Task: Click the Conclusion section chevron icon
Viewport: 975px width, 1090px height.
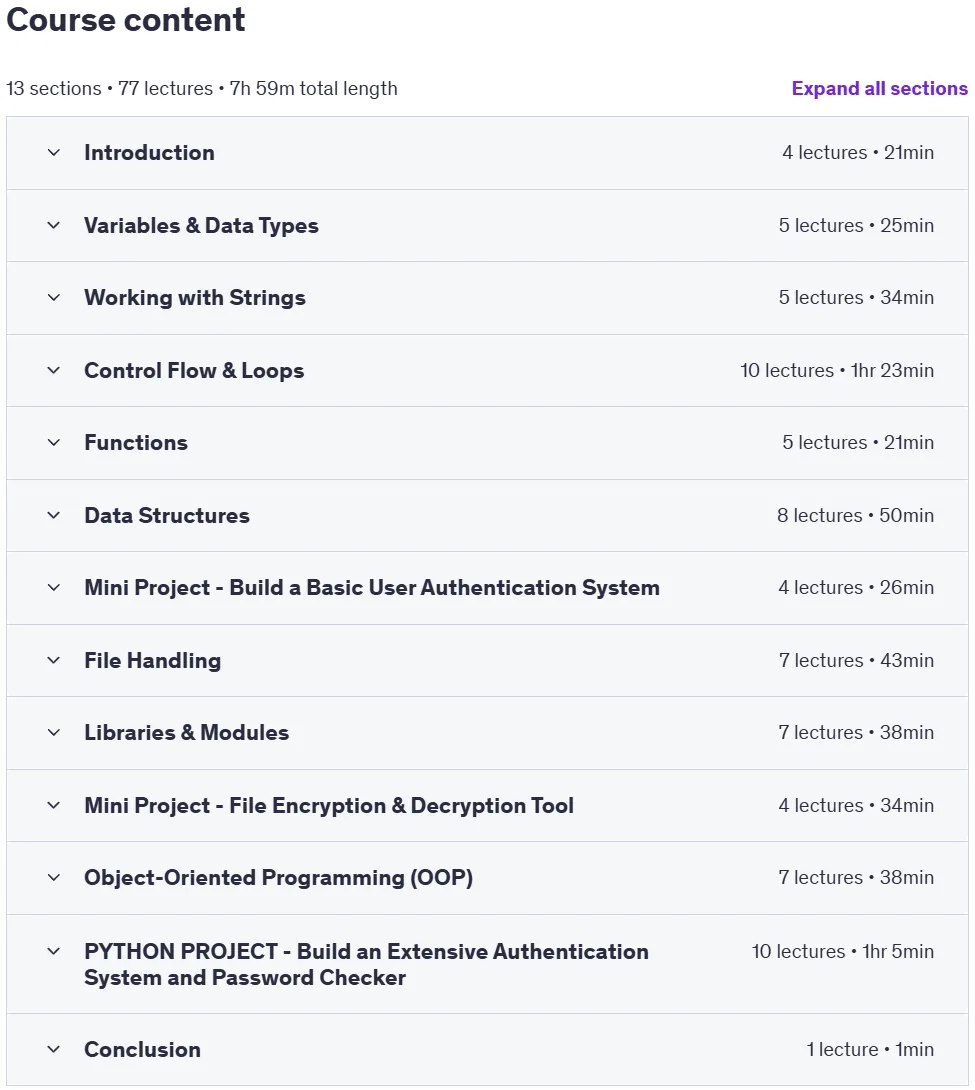Action: click(x=54, y=1050)
